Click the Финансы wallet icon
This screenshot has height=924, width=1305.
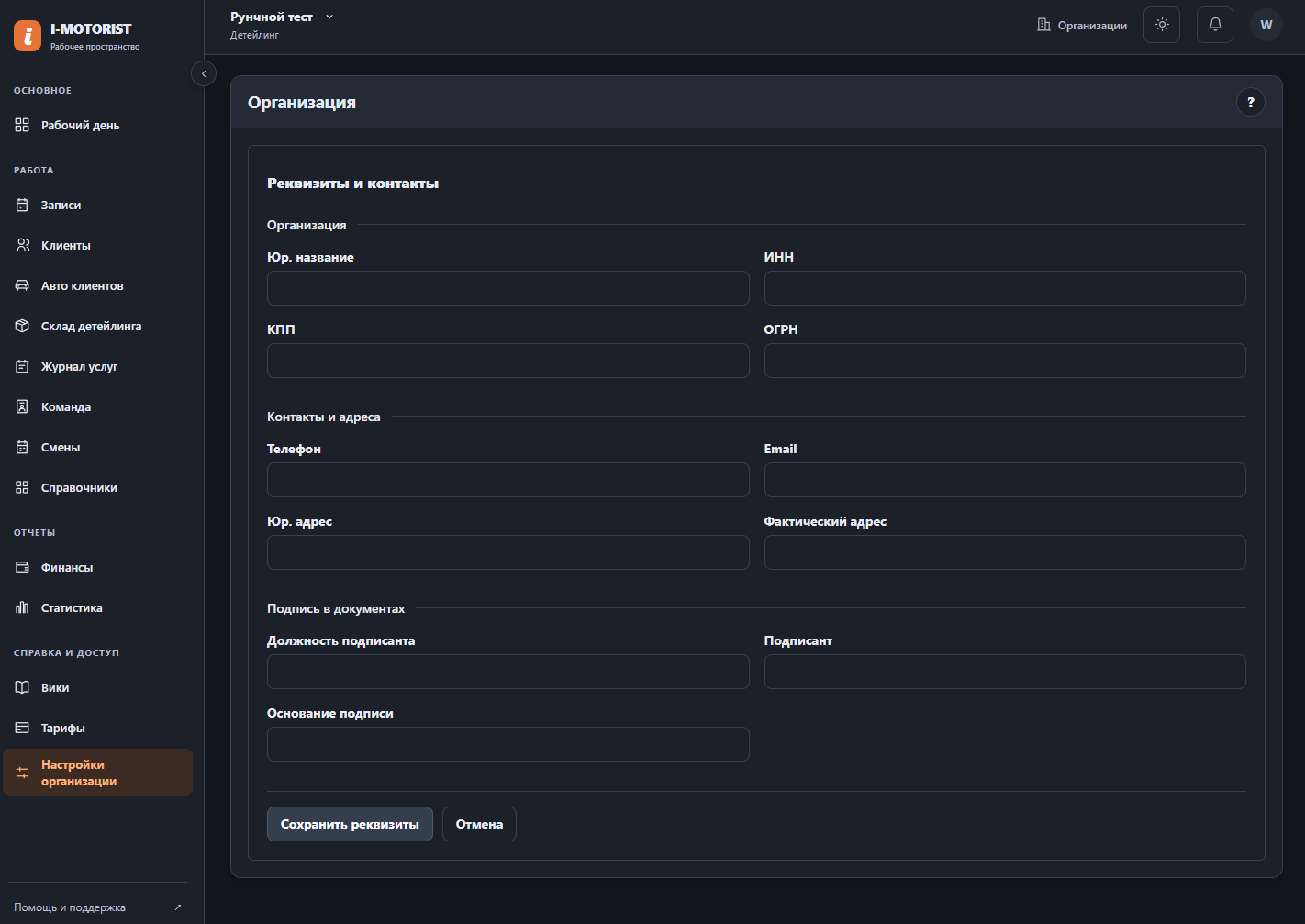(x=22, y=567)
